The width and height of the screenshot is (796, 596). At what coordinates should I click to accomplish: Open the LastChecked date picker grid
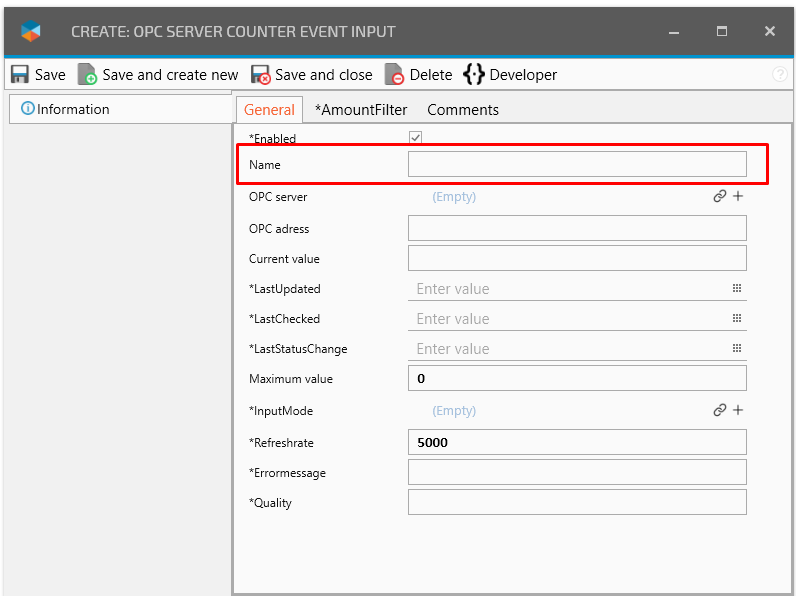coord(736,319)
